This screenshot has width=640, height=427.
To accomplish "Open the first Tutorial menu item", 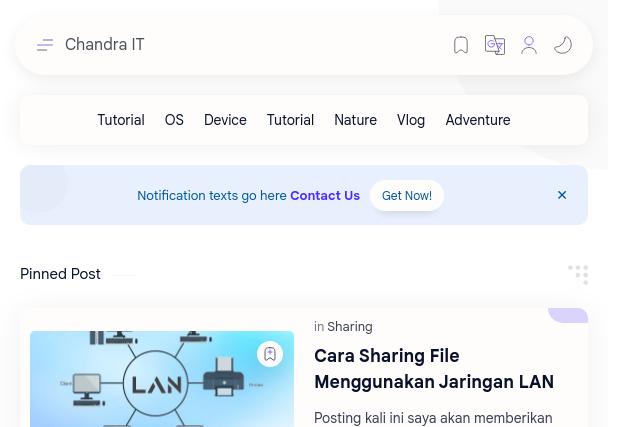I will coord(120,120).
